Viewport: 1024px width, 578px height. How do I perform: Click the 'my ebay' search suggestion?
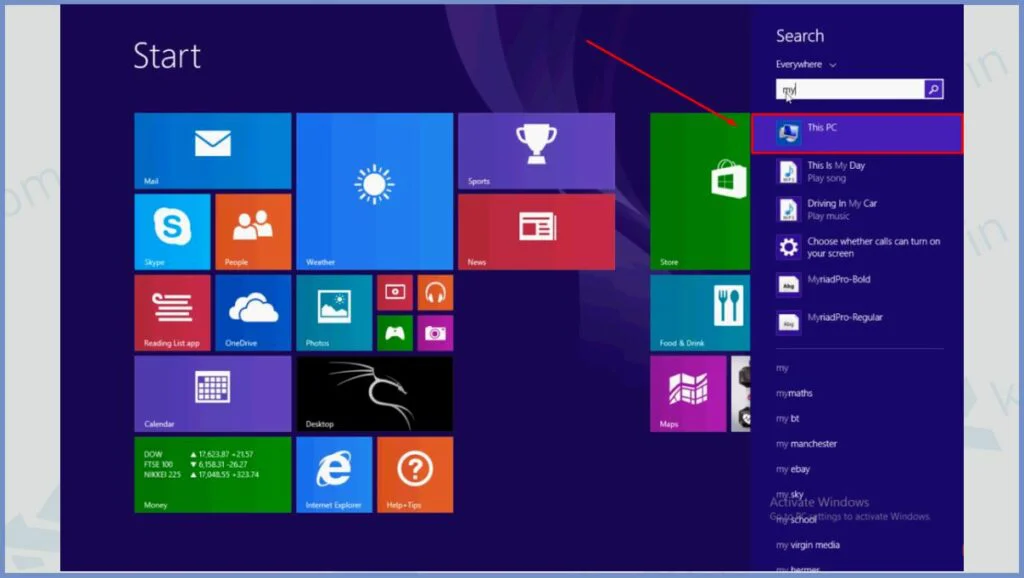pos(793,469)
